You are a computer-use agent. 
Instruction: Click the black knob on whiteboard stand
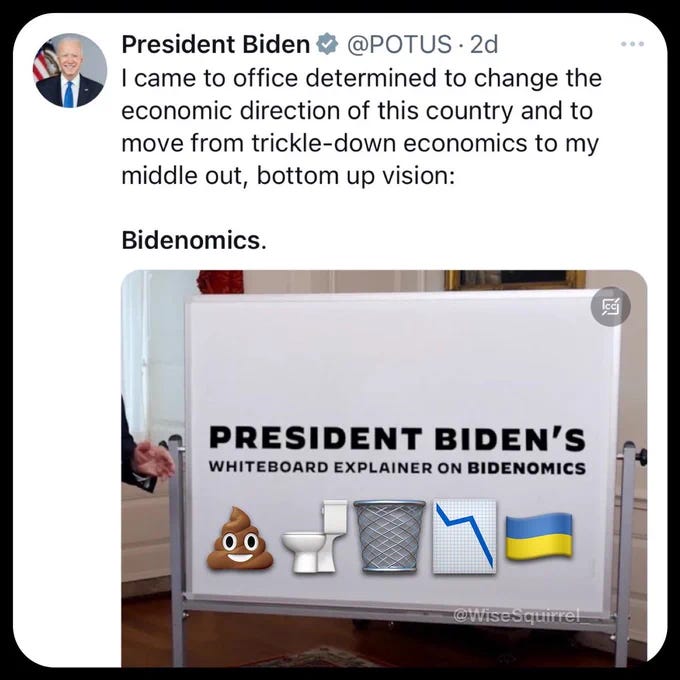(x=643, y=457)
